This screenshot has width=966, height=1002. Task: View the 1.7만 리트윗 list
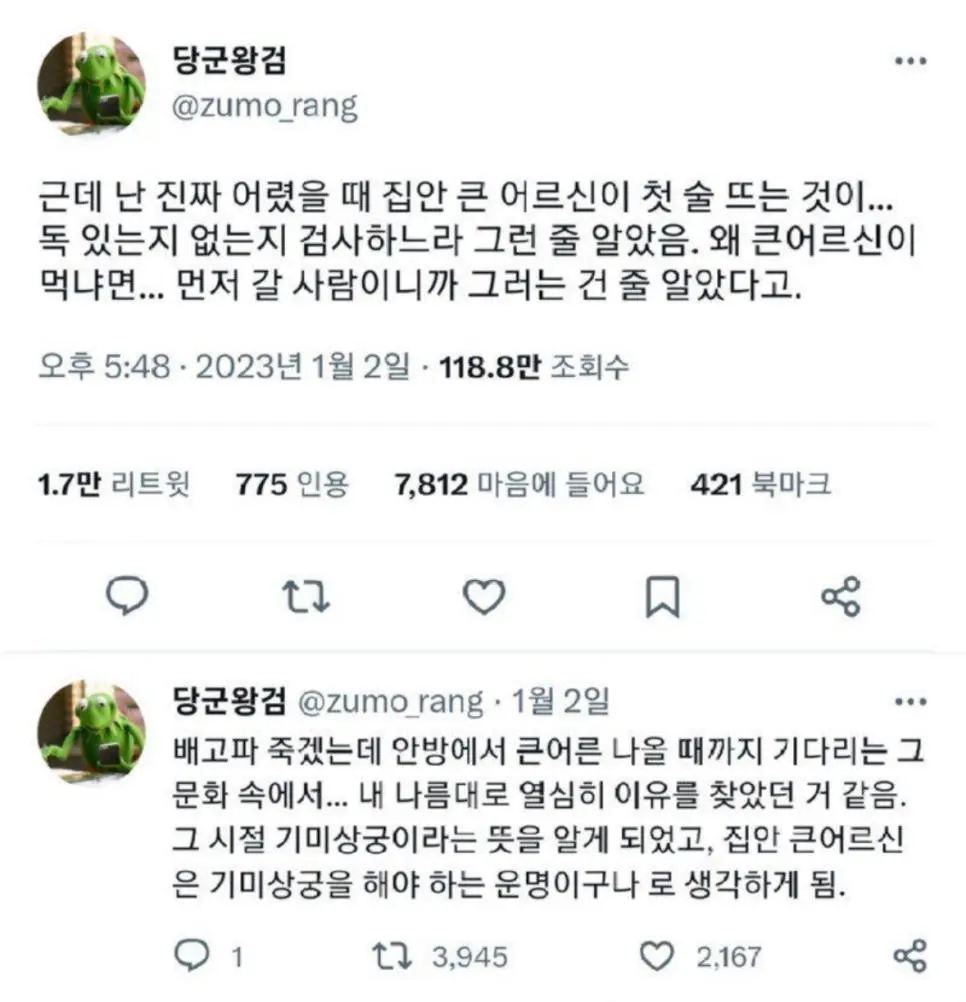pos(114,484)
